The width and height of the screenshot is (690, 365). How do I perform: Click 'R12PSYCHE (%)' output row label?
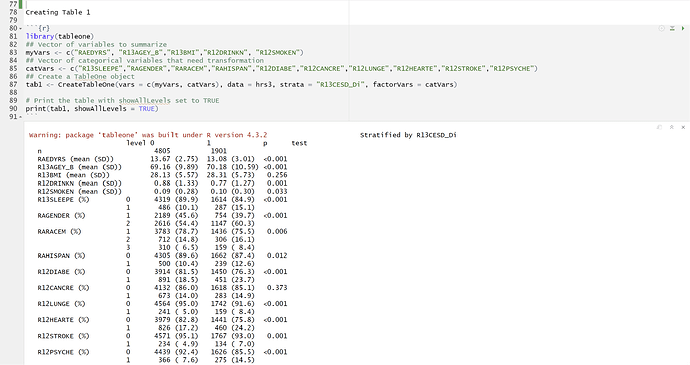click(x=63, y=352)
